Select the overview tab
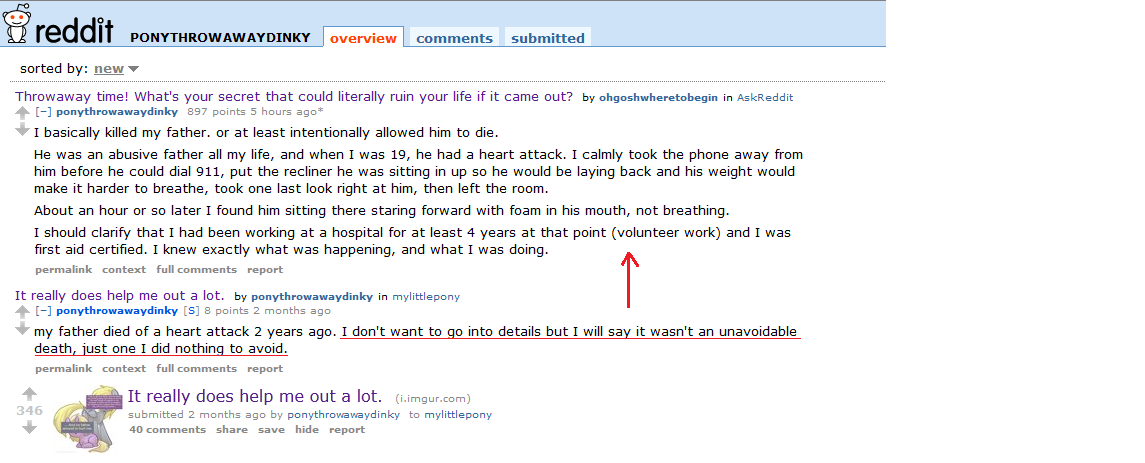The image size is (1145, 463). (x=363, y=38)
